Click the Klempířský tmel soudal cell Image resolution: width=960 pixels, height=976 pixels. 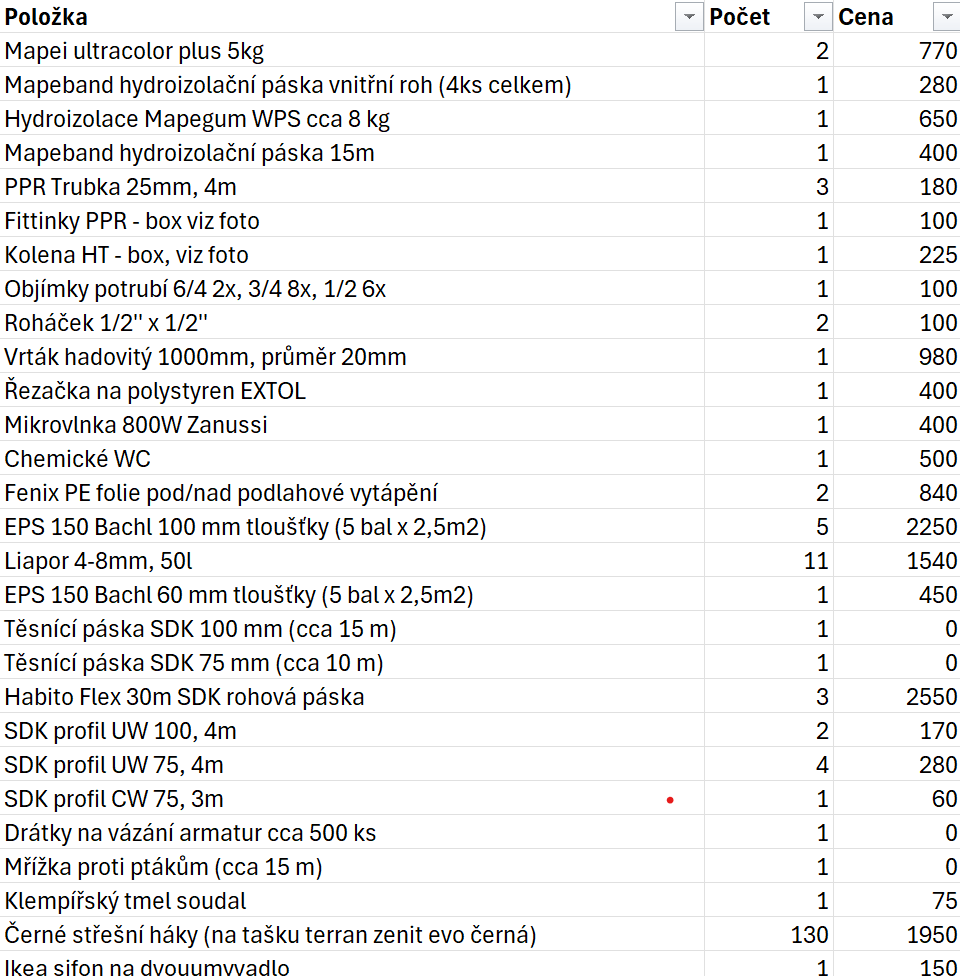click(x=352, y=901)
